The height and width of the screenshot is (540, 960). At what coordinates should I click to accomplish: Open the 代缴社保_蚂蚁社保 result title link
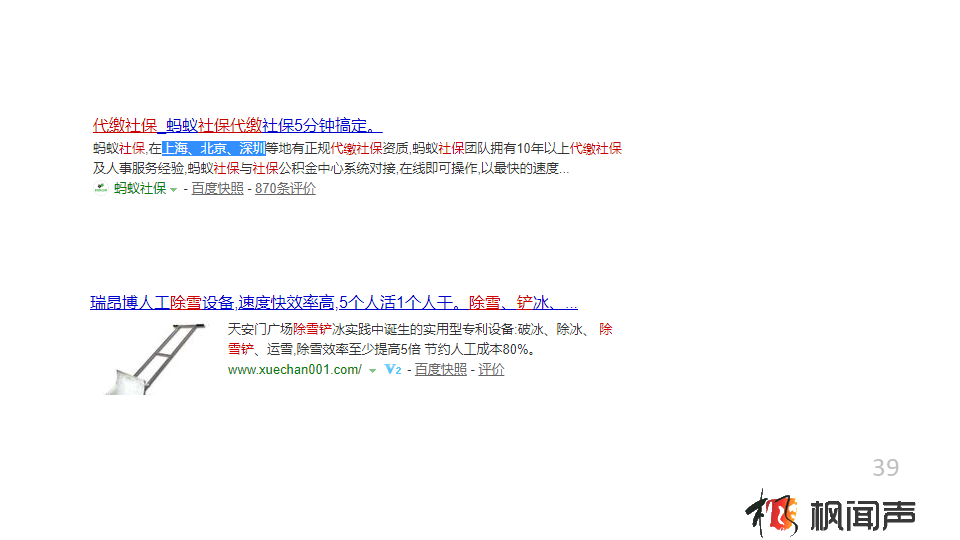pyautogui.click(x=238, y=126)
